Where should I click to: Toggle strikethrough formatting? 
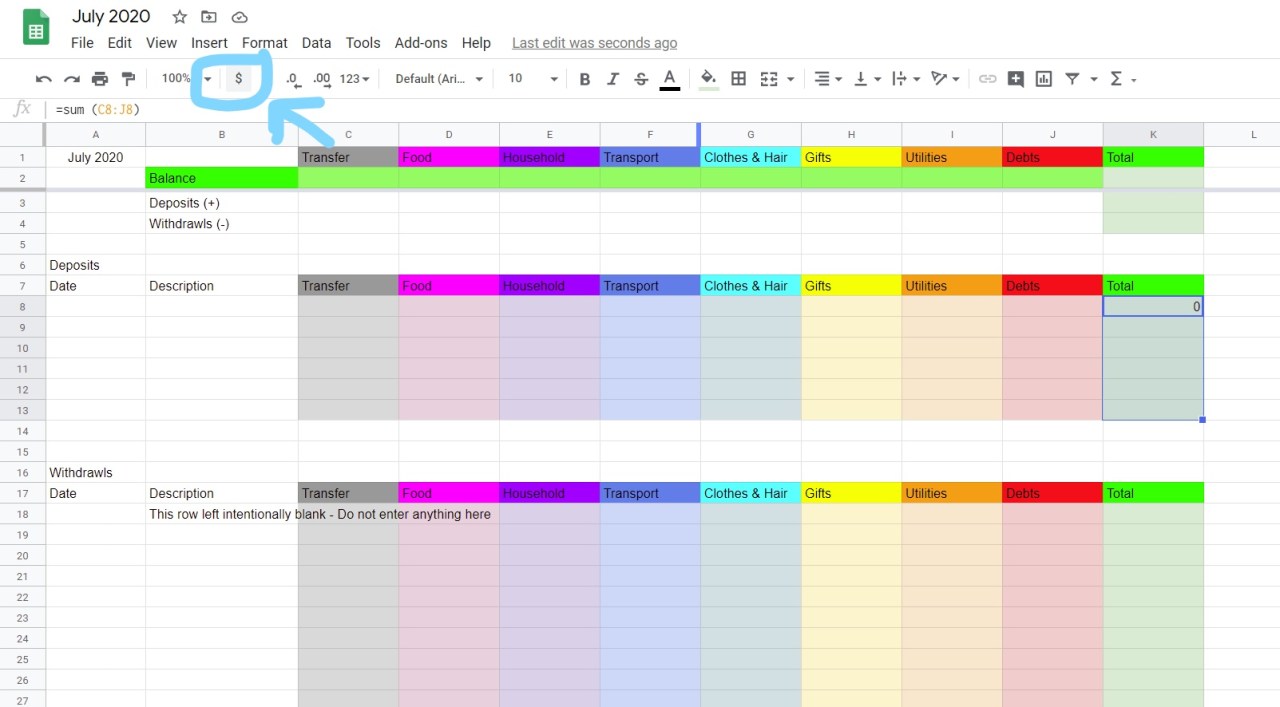point(640,78)
